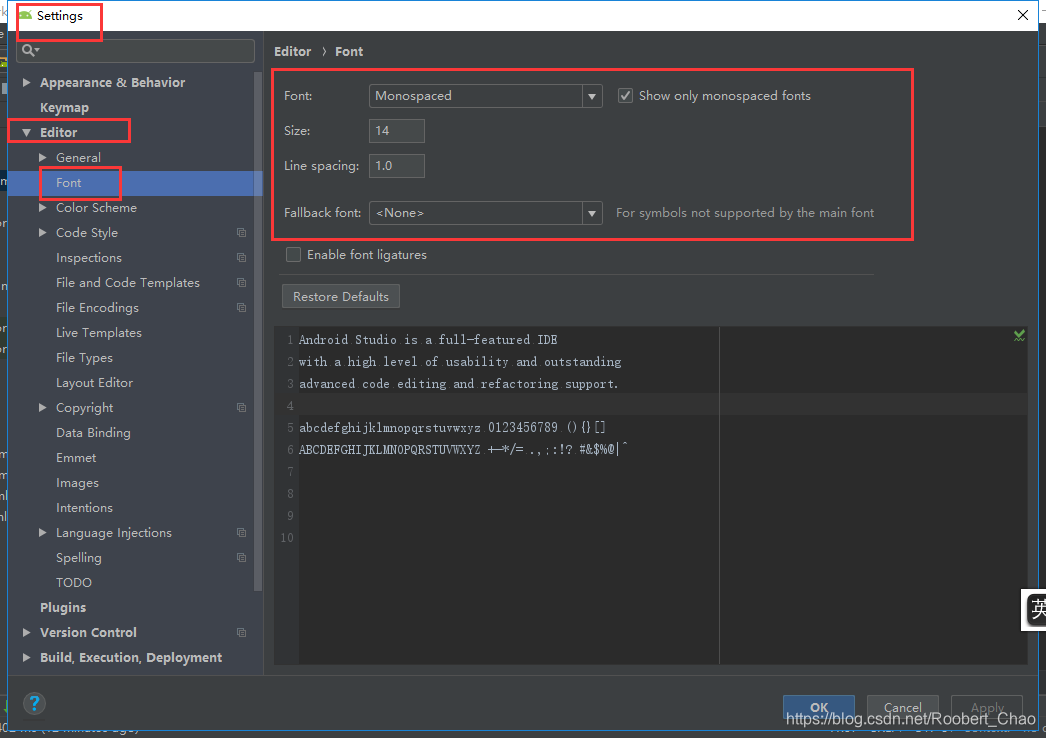This screenshot has height=738, width=1046.
Task: Open TODO settings
Action: tap(73, 583)
